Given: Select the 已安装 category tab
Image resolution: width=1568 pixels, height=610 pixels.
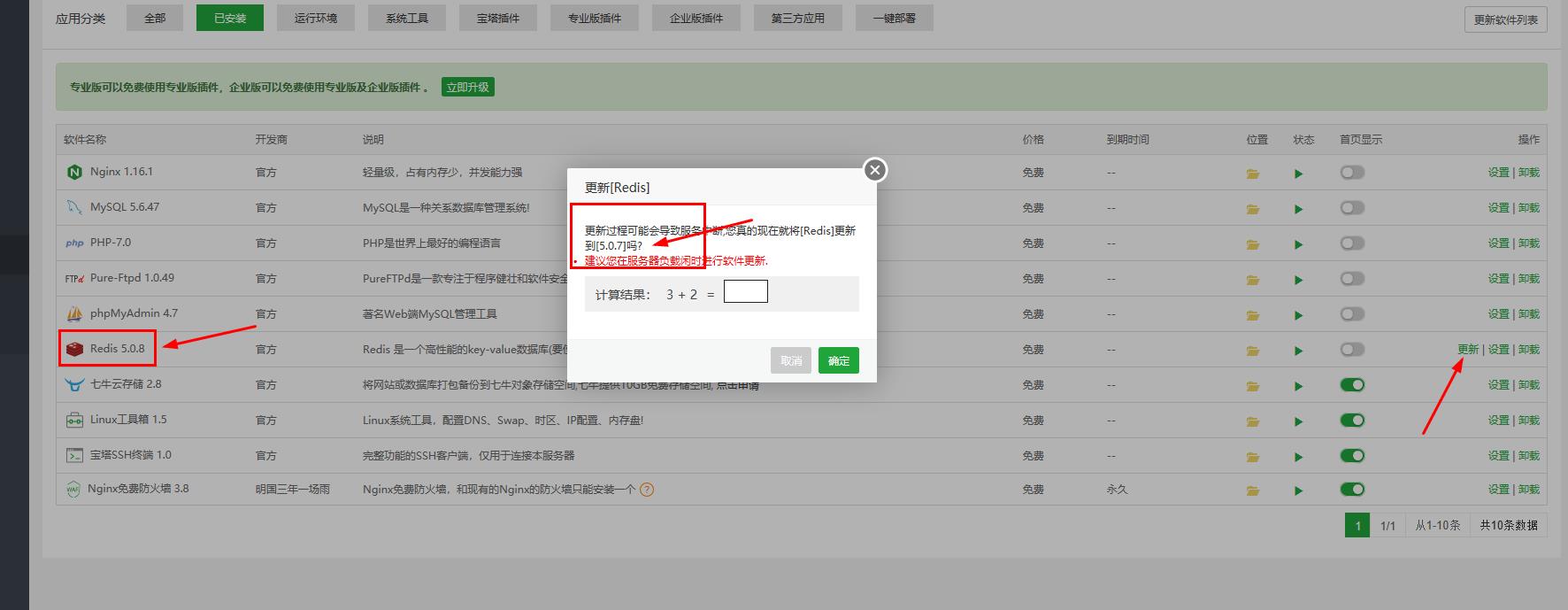Looking at the screenshot, I should point(230,18).
